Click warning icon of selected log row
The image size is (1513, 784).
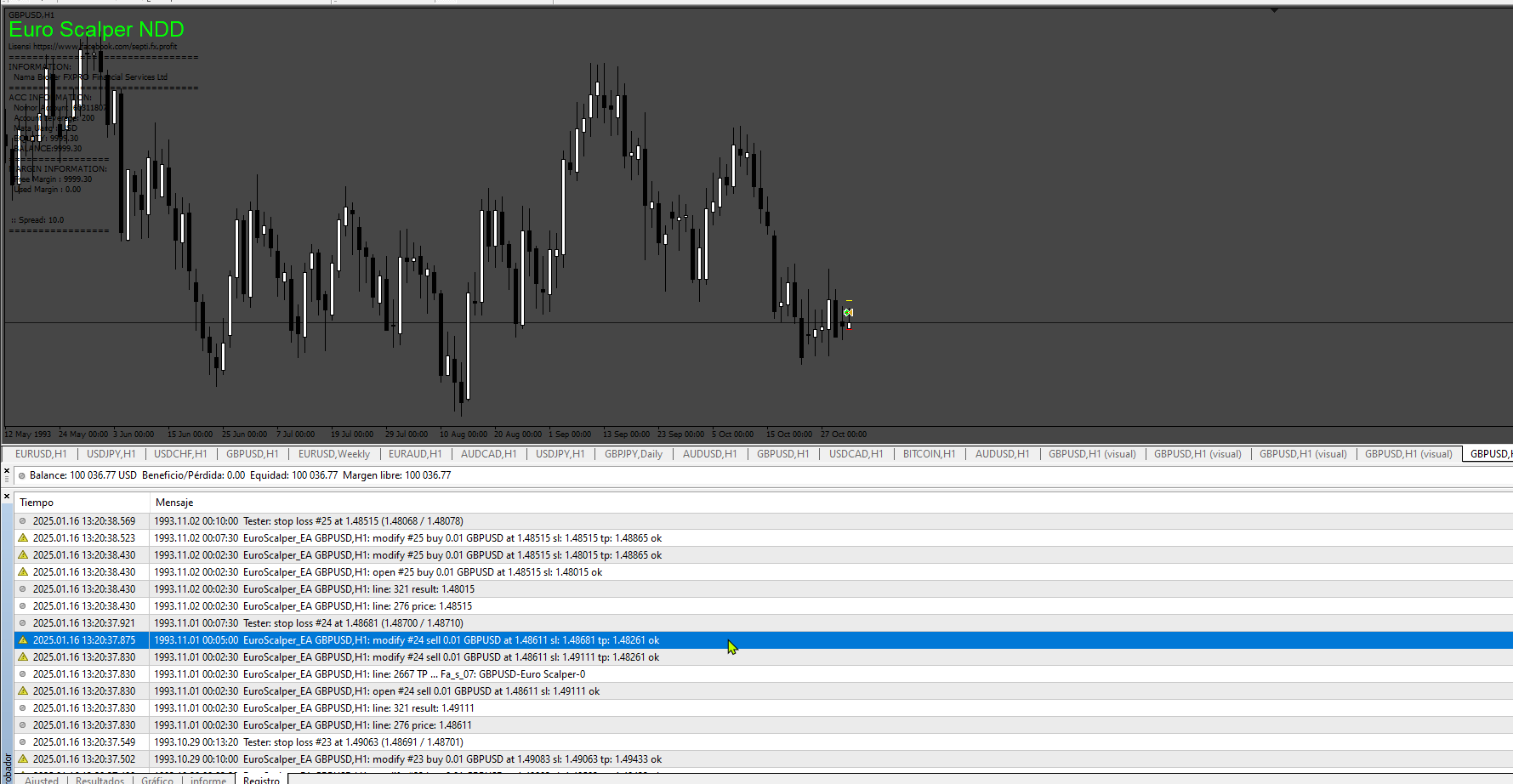(23, 640)
